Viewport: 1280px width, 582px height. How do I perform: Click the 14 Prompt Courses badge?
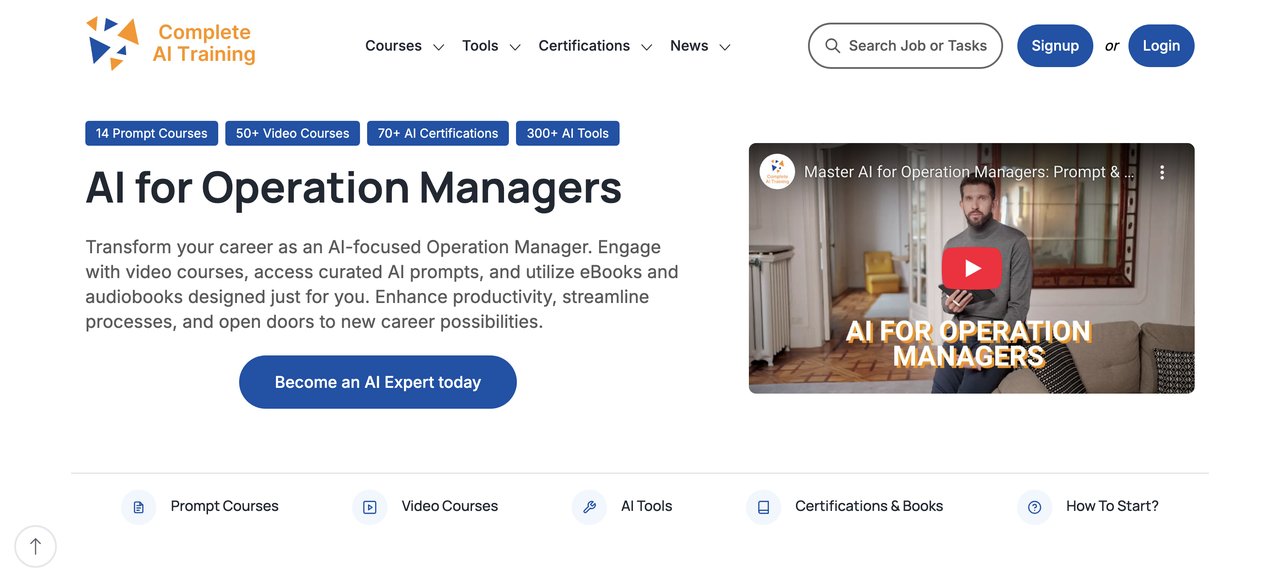pos(152,133)
